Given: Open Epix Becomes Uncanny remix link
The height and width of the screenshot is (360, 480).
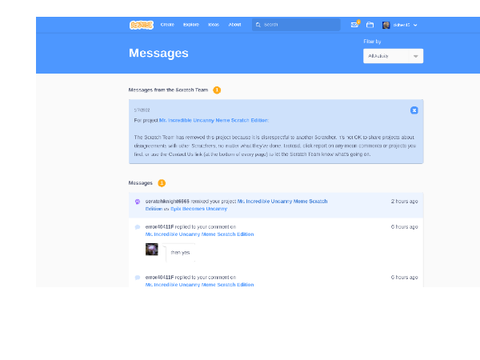Looking at the screenshot, I should (x=199, y=209).
